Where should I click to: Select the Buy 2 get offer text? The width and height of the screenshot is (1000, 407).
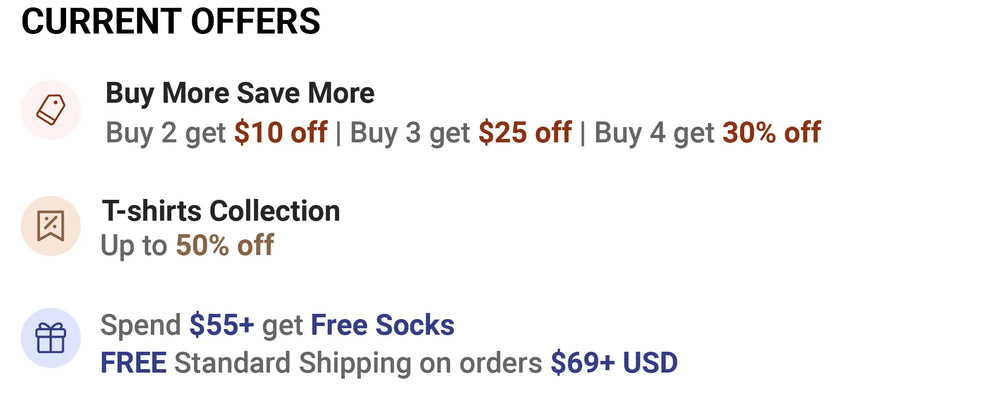(x=167, y=133)
